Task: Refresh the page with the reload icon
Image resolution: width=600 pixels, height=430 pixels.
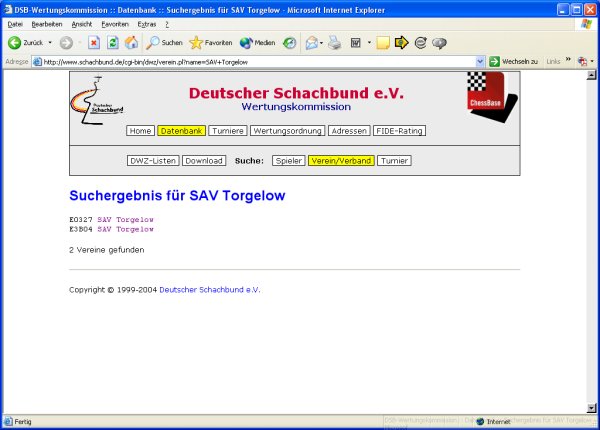Action: [112, 43]
